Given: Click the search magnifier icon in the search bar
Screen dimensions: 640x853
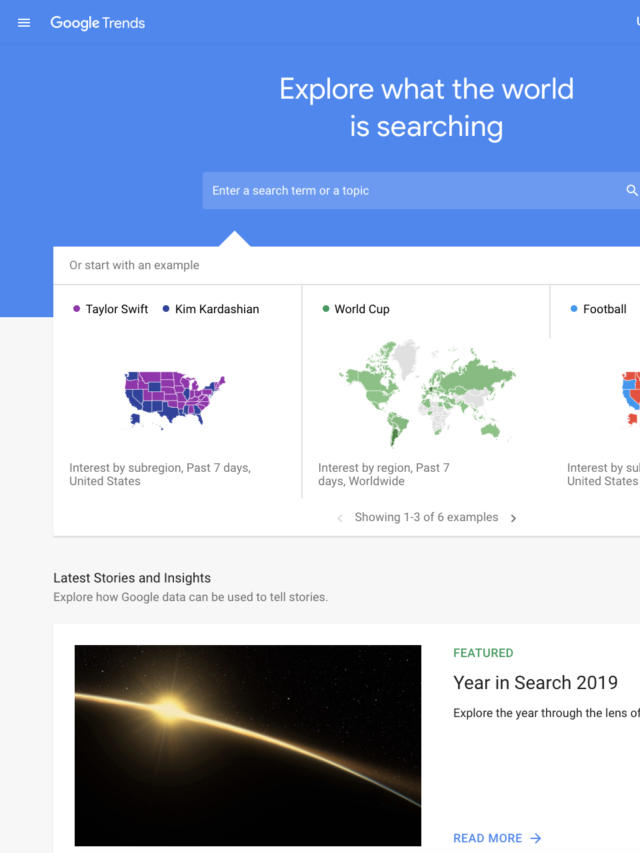Looking at the screenshot, I should (x=631, y=189).
